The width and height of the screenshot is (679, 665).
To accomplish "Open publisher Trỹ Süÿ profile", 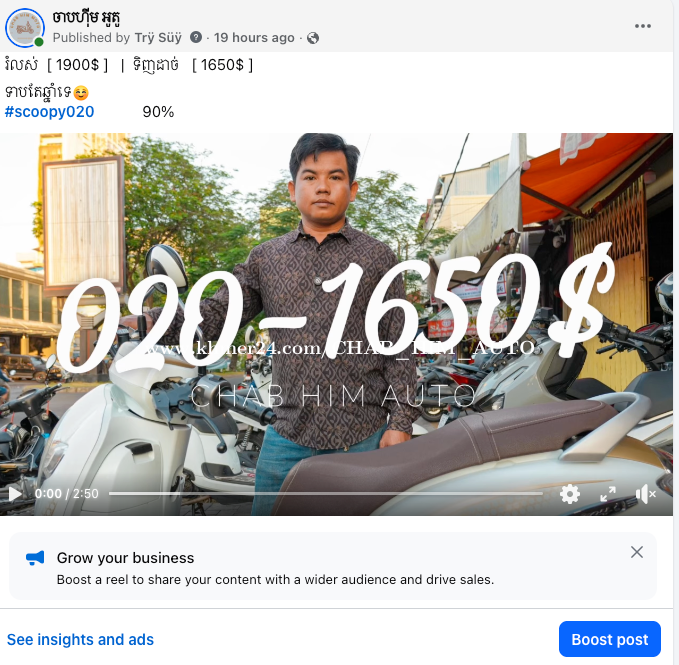I will coord(158,38).
